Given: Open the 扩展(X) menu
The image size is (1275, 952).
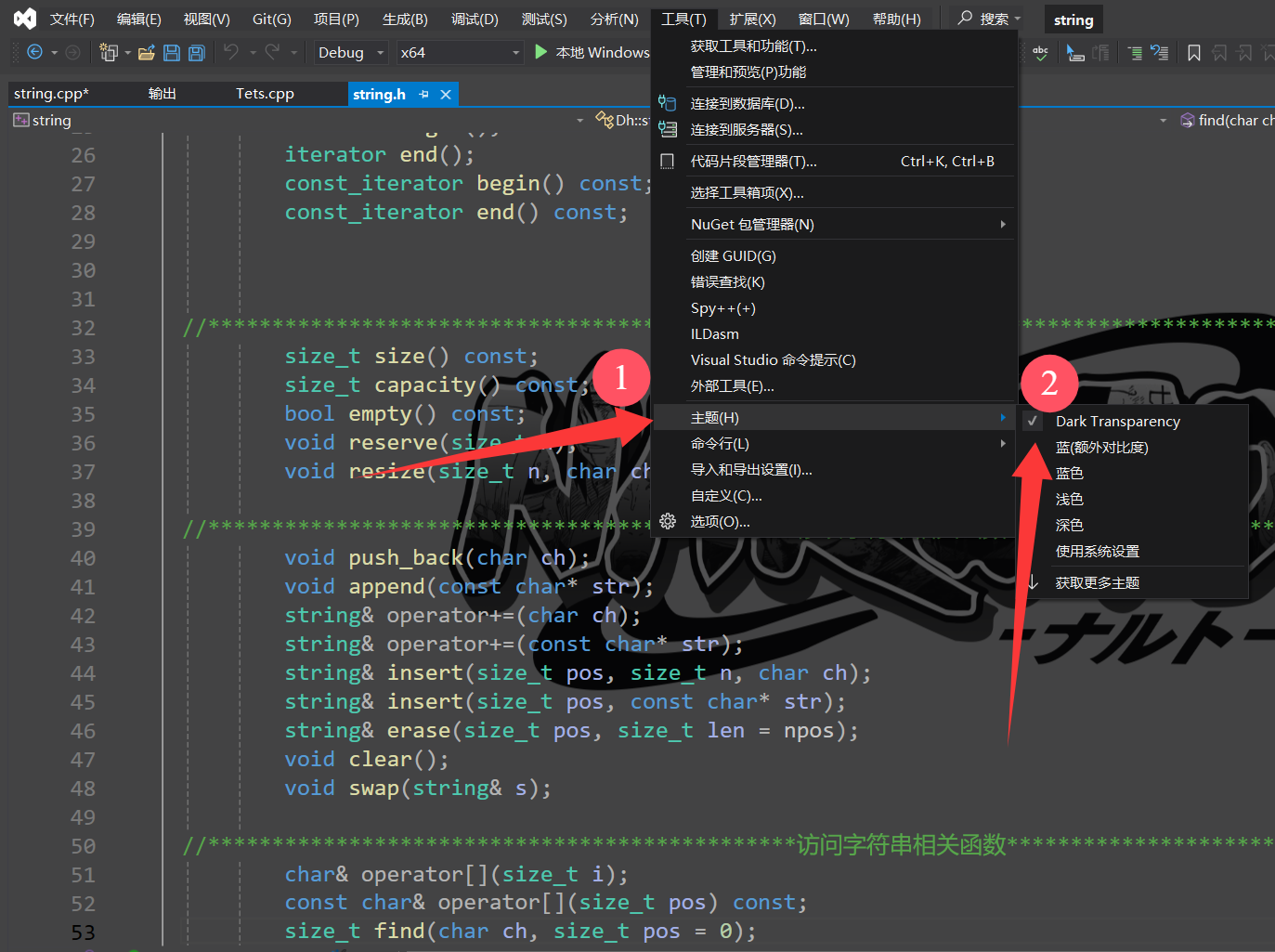Looking at the screenshot, I should tap(752, 19).
